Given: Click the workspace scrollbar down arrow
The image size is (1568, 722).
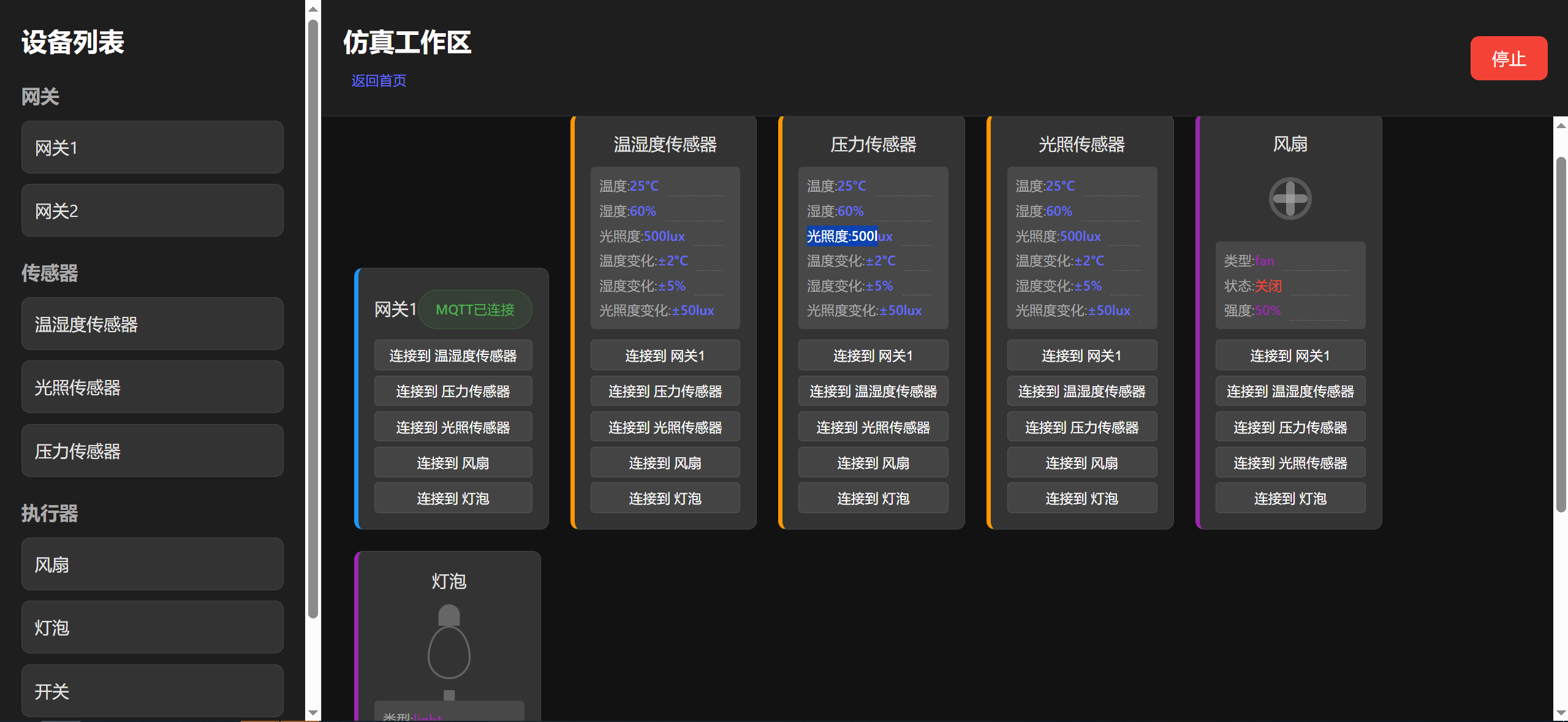Looking at the screenshot, I should [1561, 713].
